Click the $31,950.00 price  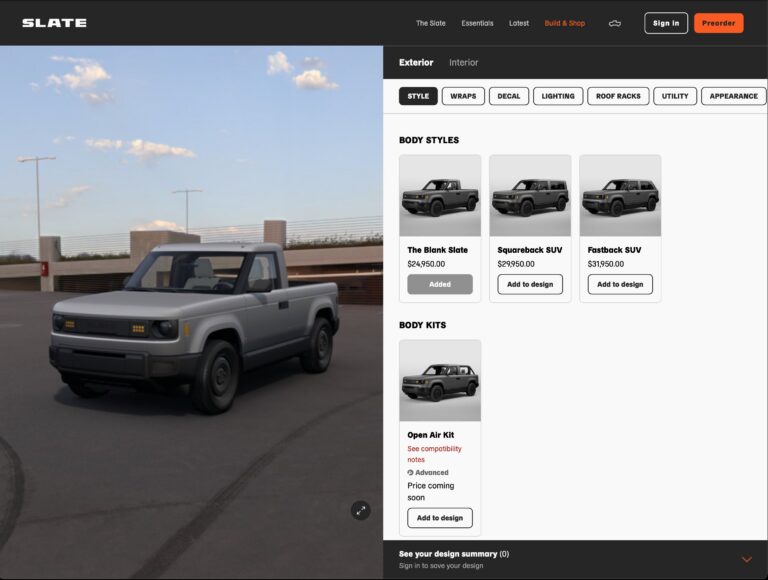pyautogui.click(x=606, y=264)
